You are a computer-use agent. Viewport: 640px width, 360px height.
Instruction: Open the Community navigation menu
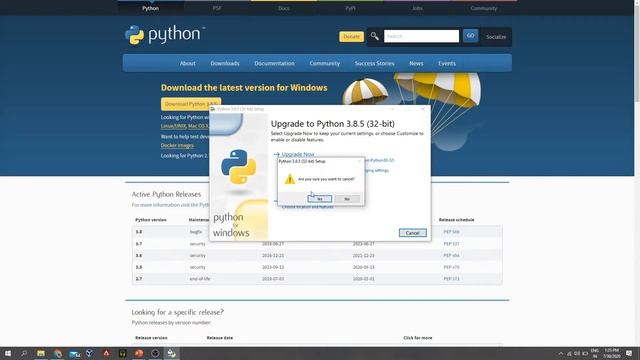coord(324,63)
